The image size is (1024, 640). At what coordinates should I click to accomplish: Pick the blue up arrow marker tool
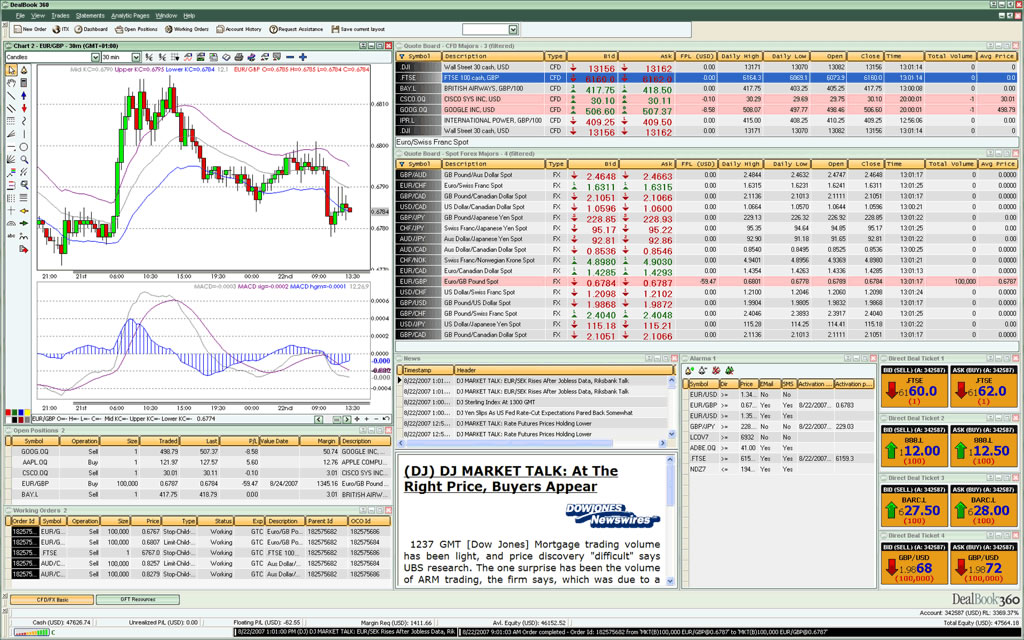click(x=24, y=96)
